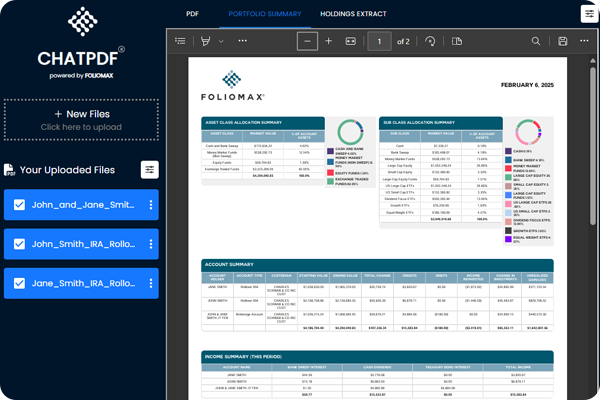This screenshot has width=600, height=400.
Task: Switch to Portfolio Summary tab
Action: (x=265, y=14)
